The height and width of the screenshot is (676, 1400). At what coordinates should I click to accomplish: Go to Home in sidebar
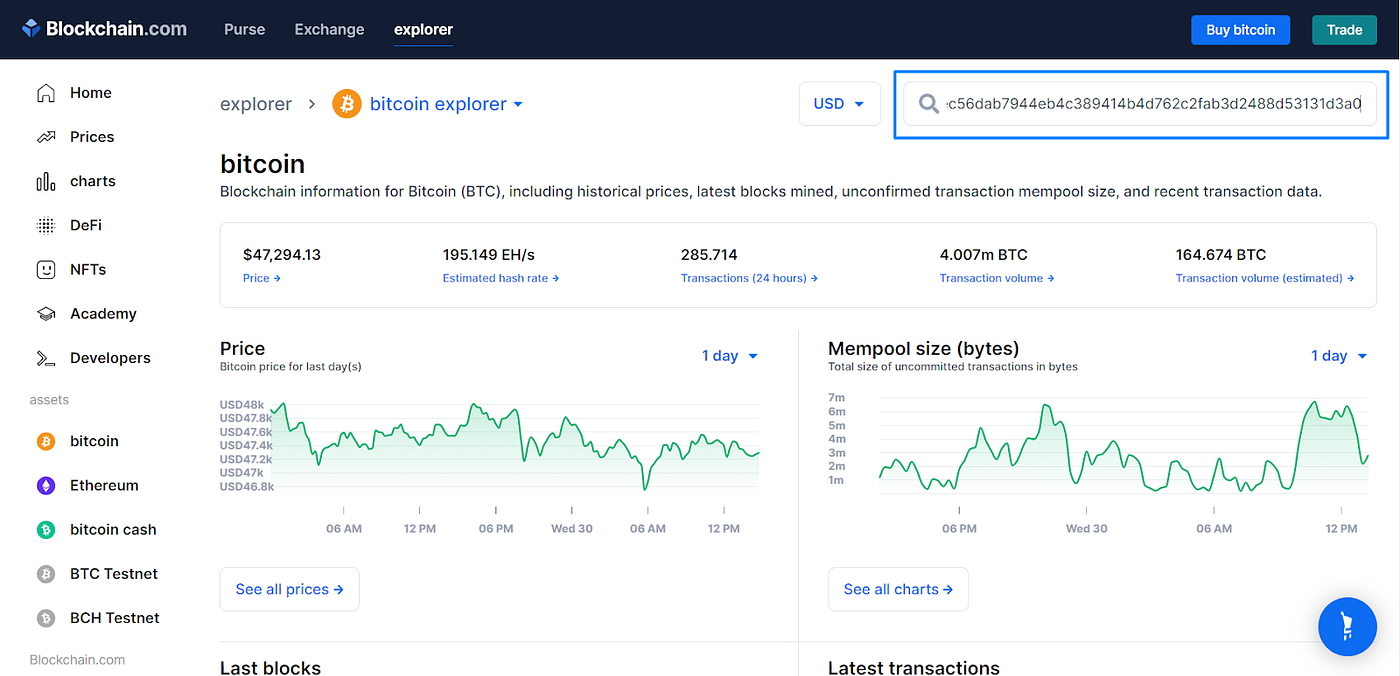coord(91,93)
